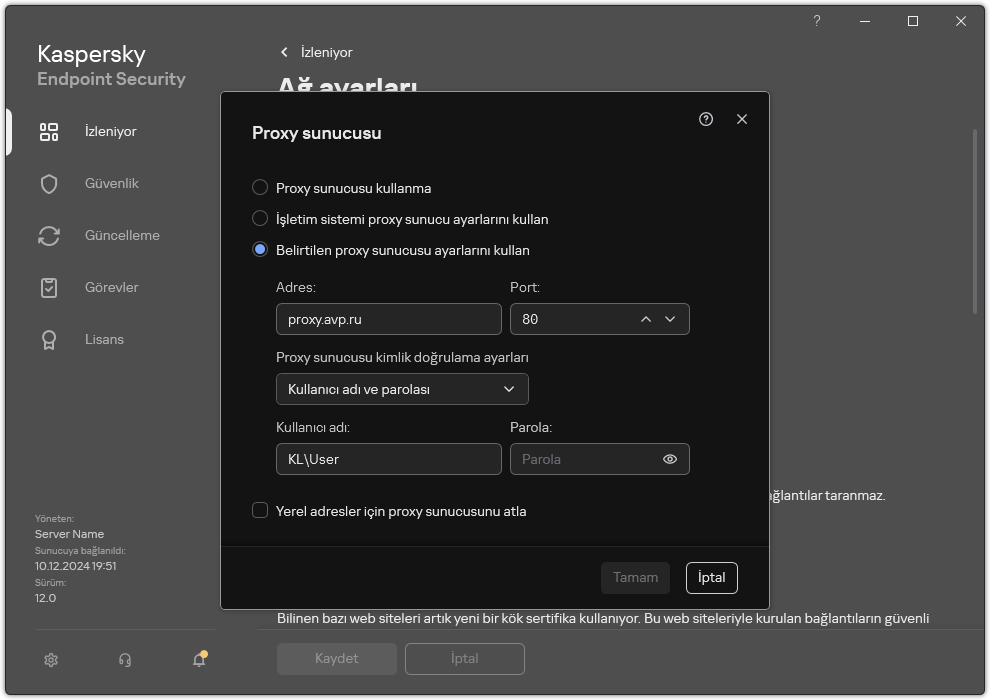990x700 pixels.
Task: Reveal the password with the eye icon
Action: click(x=668, y=459)
